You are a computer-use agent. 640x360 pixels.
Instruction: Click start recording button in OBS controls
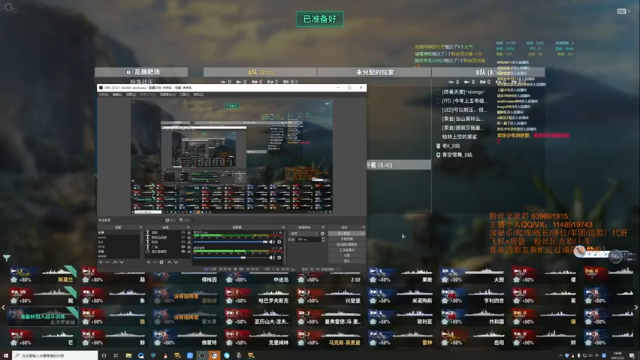[346, 239]
